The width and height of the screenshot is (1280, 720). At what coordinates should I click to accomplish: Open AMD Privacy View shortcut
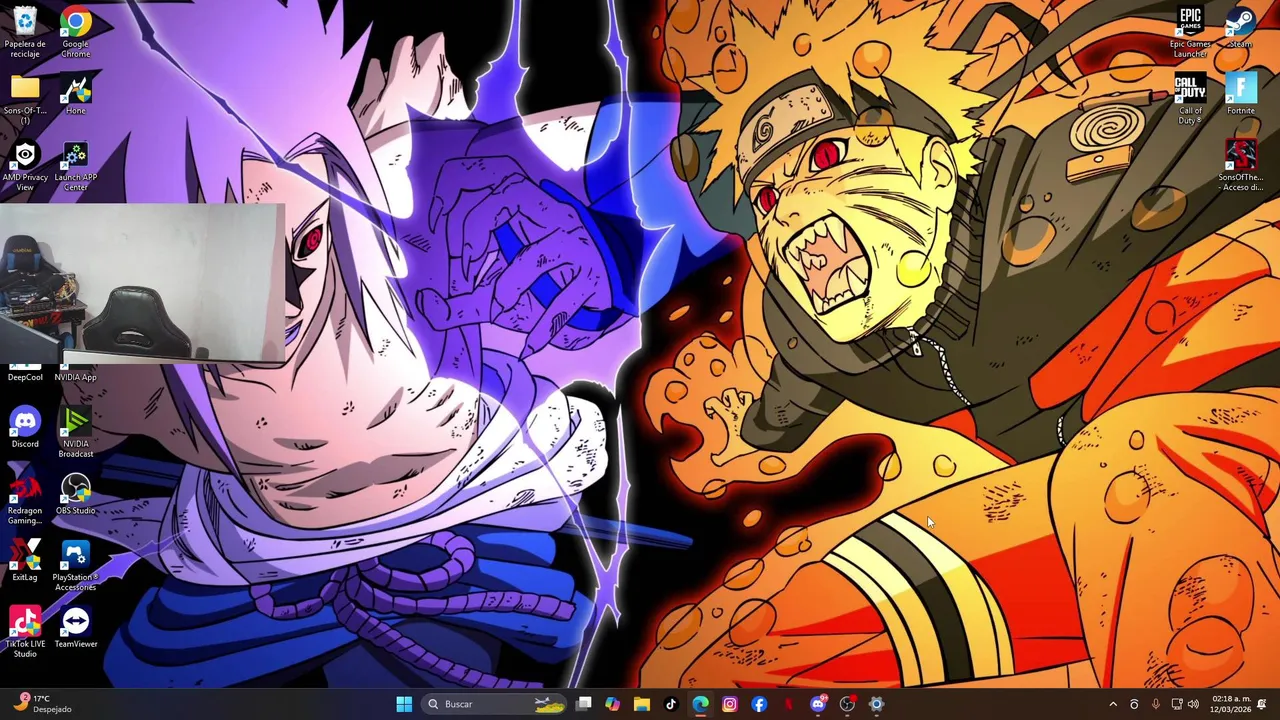coord(25,165)
